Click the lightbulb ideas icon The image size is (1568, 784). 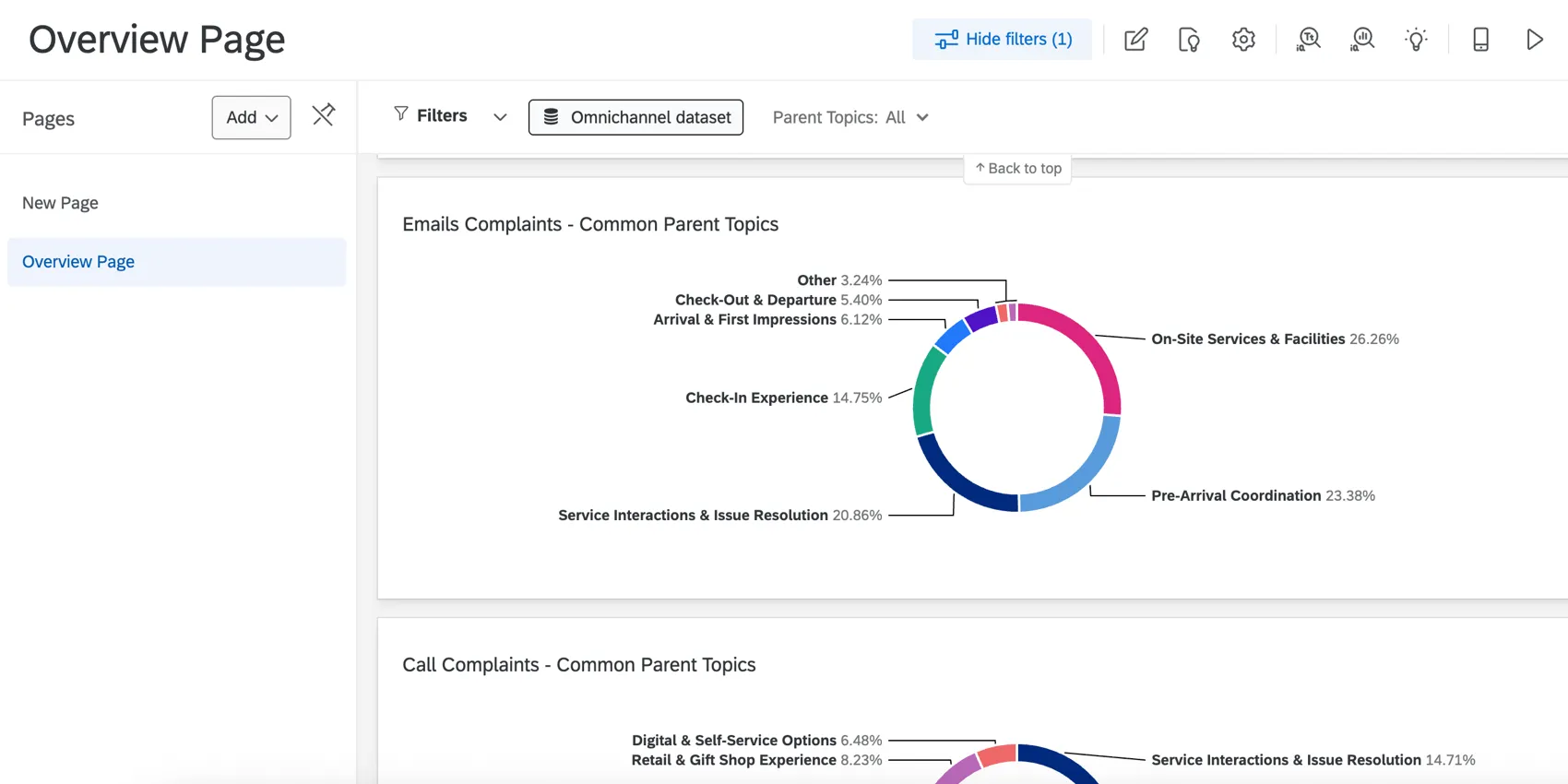(1416, 40)
